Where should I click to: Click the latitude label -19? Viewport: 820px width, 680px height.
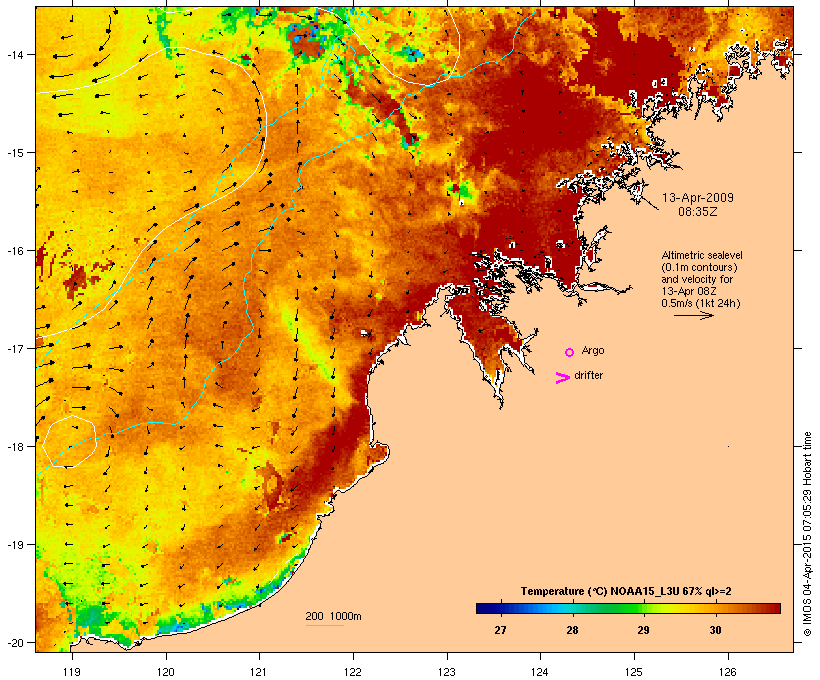14,544
